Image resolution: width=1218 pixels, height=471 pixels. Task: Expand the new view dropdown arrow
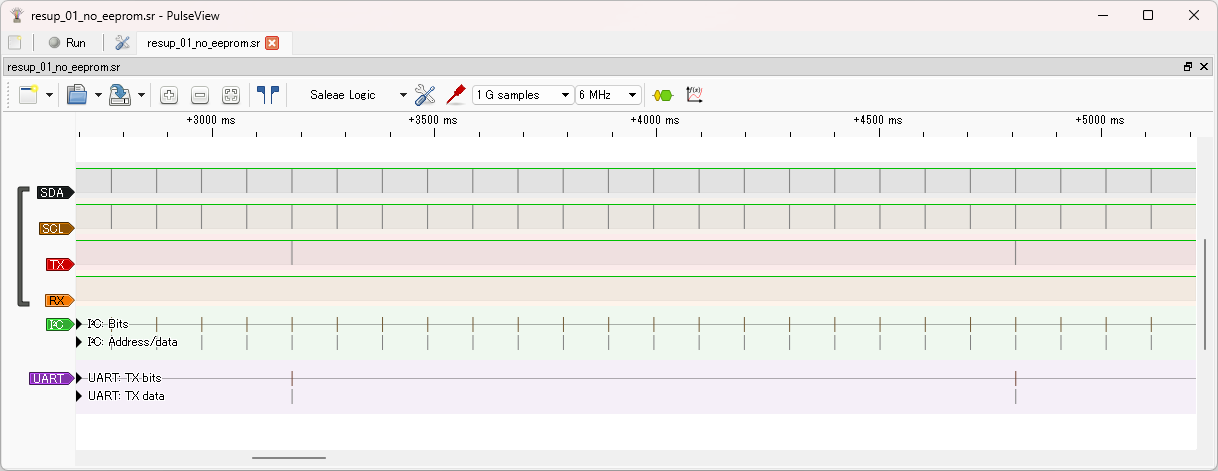pos(49,95)
